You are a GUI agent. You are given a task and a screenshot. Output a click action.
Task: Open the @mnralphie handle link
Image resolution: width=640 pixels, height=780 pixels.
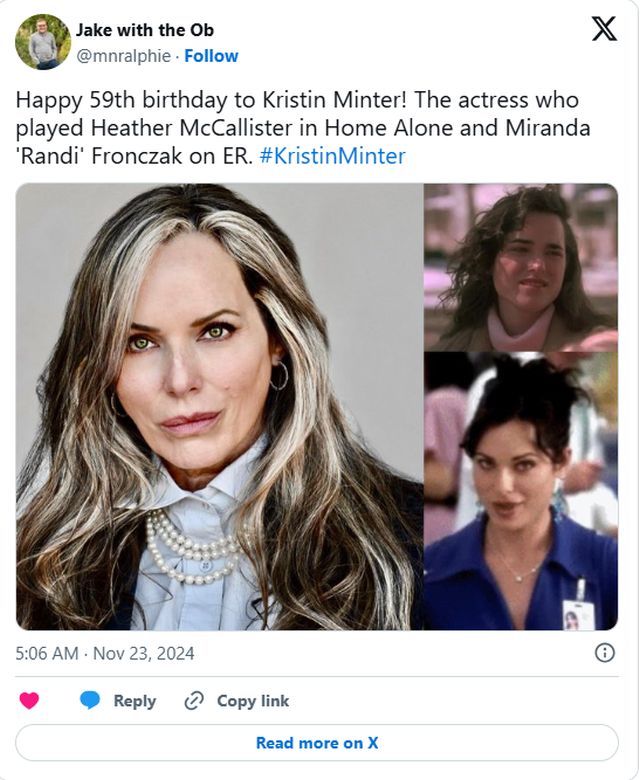[x=123, y=56]
